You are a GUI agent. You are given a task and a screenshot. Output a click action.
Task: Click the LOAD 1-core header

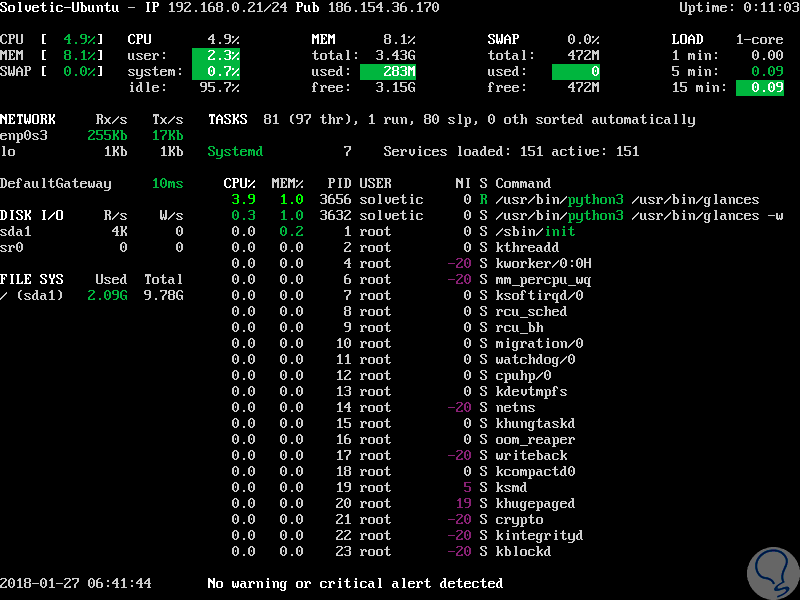(728, 40)
